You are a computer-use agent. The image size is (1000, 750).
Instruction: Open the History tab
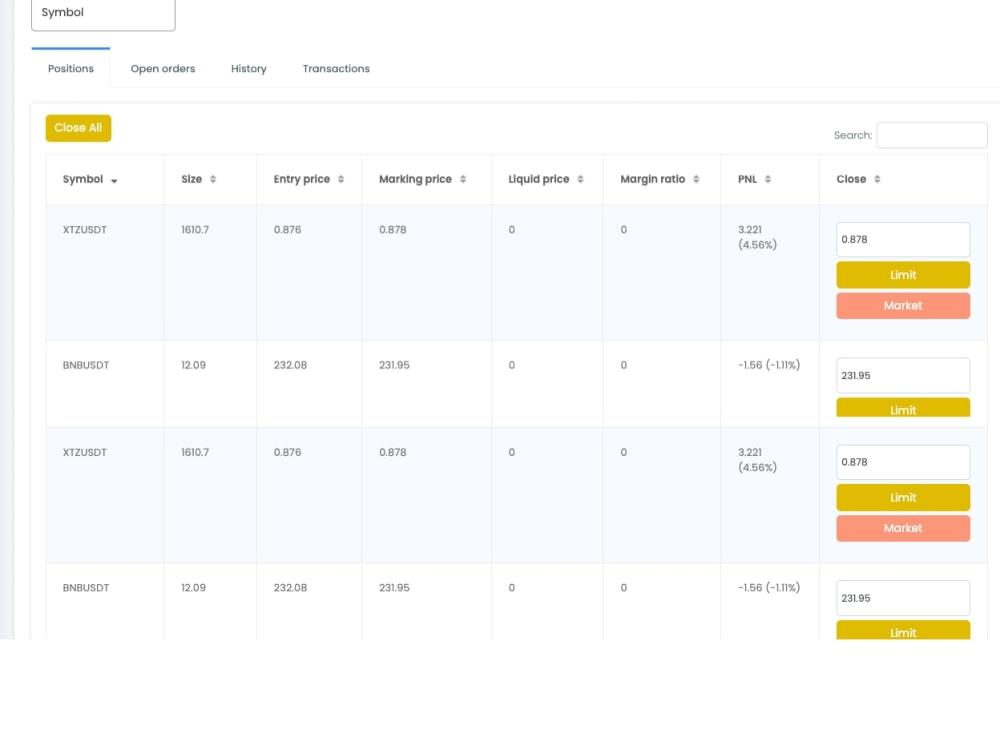coord(248,68)
